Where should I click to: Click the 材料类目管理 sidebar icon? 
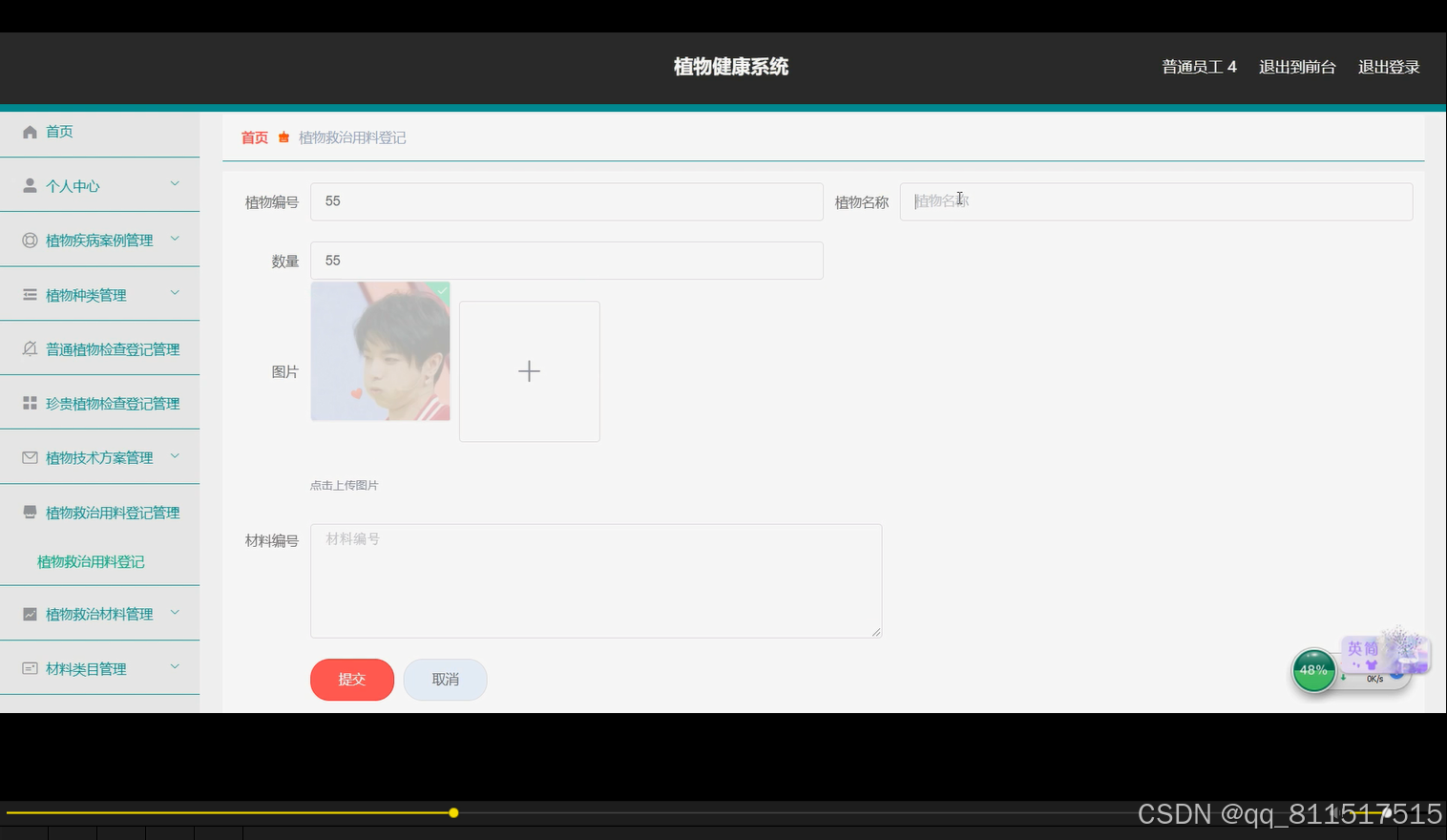(x=30, y=668)
